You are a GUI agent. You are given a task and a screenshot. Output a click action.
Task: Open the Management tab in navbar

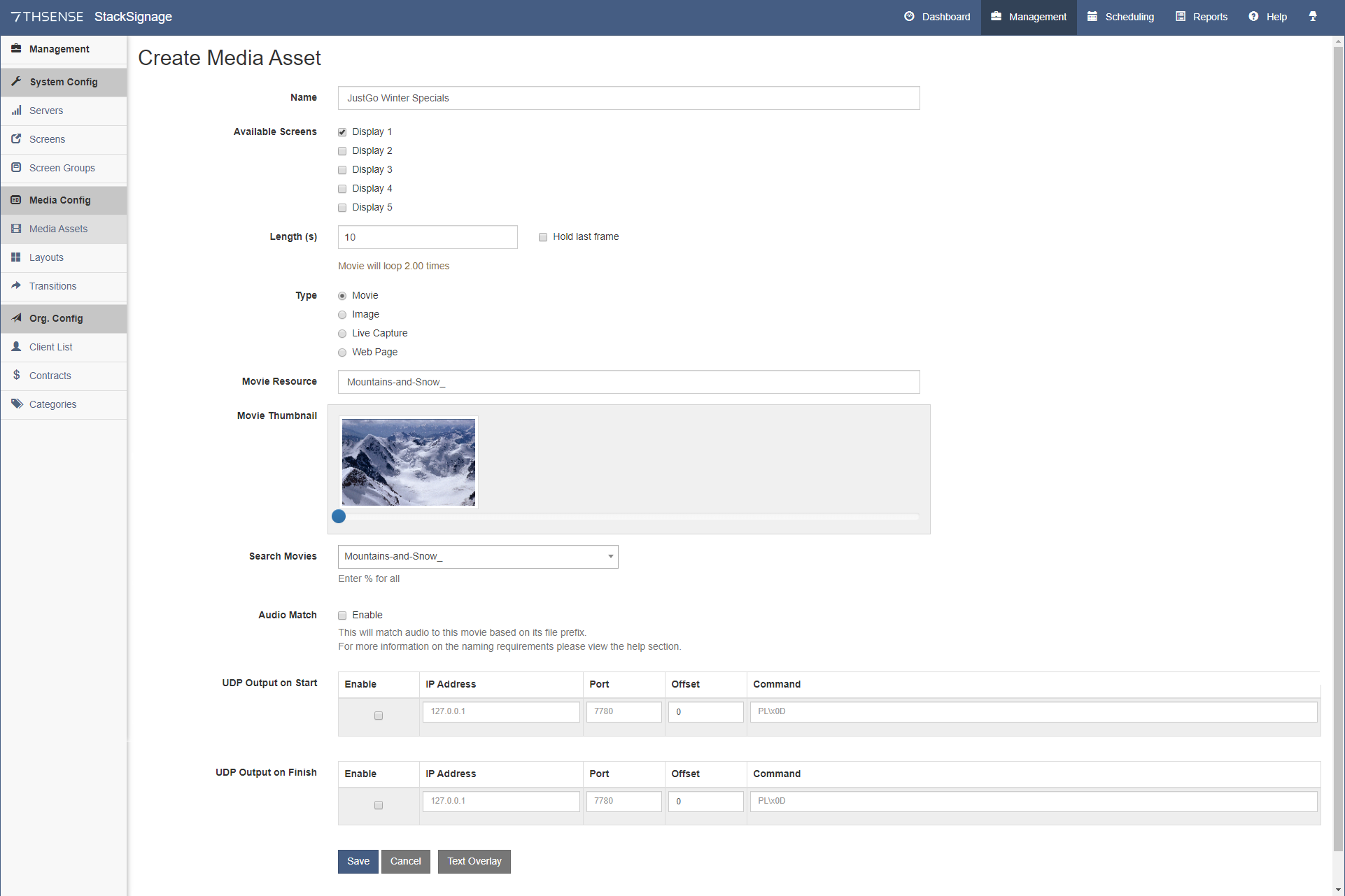pyautogui.click(x=1029, y=17)
